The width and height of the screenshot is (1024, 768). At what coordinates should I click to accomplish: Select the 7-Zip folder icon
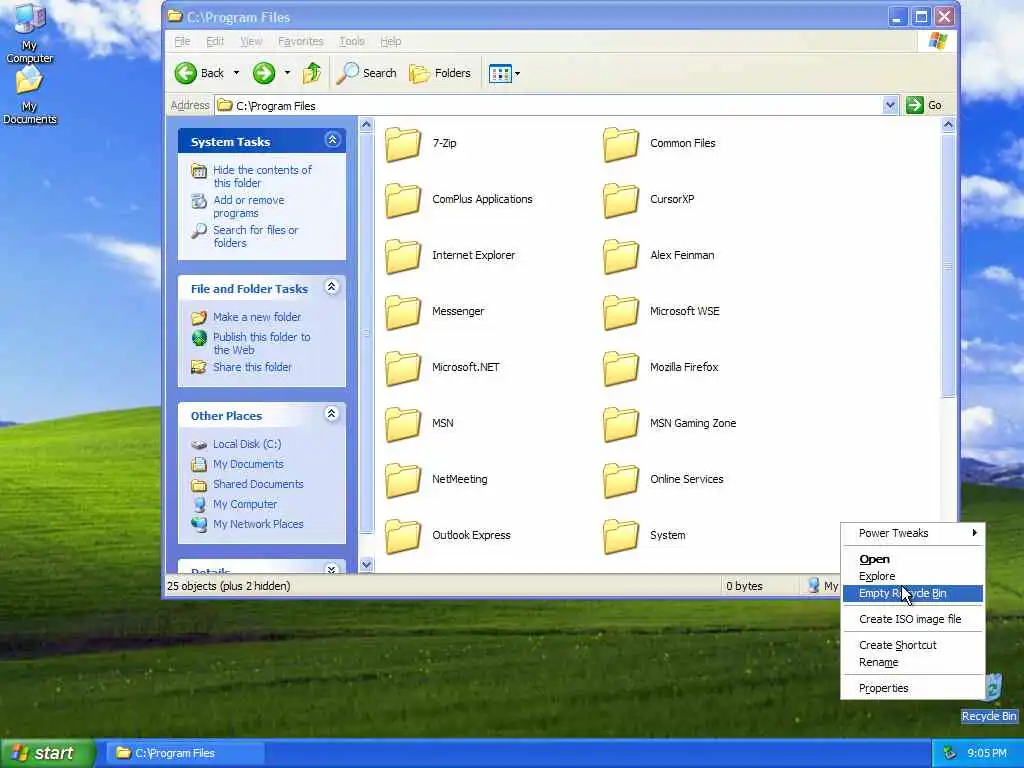[403, 144]
